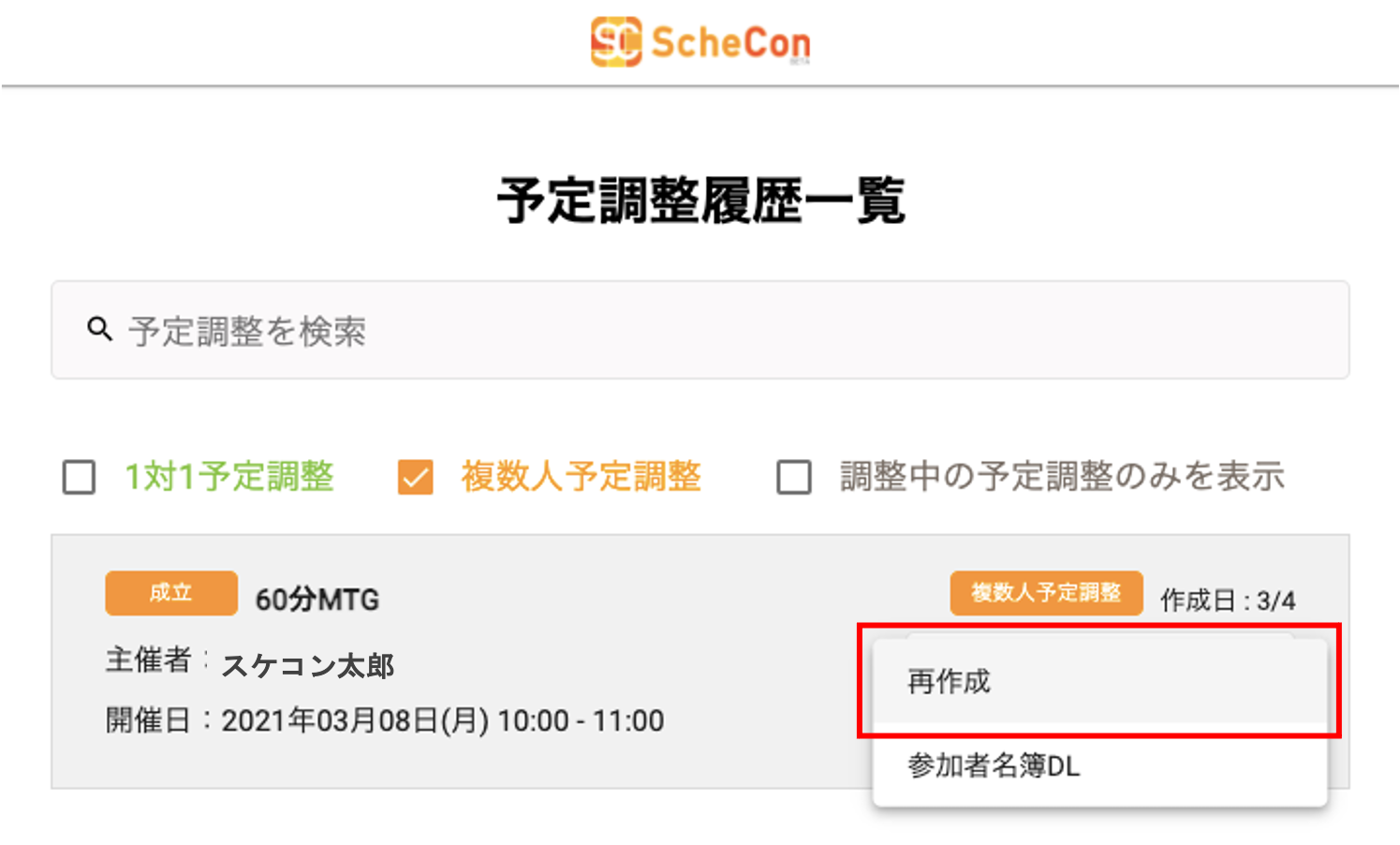Click the 複数人予定調整 filter label text
The width and height of the screenshot is (1400, 845).
pos(581,477)
